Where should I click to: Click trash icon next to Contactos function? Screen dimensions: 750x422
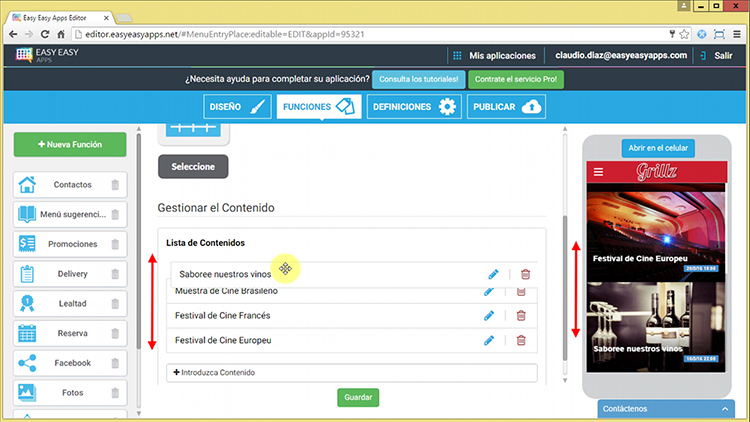point(115,185)
